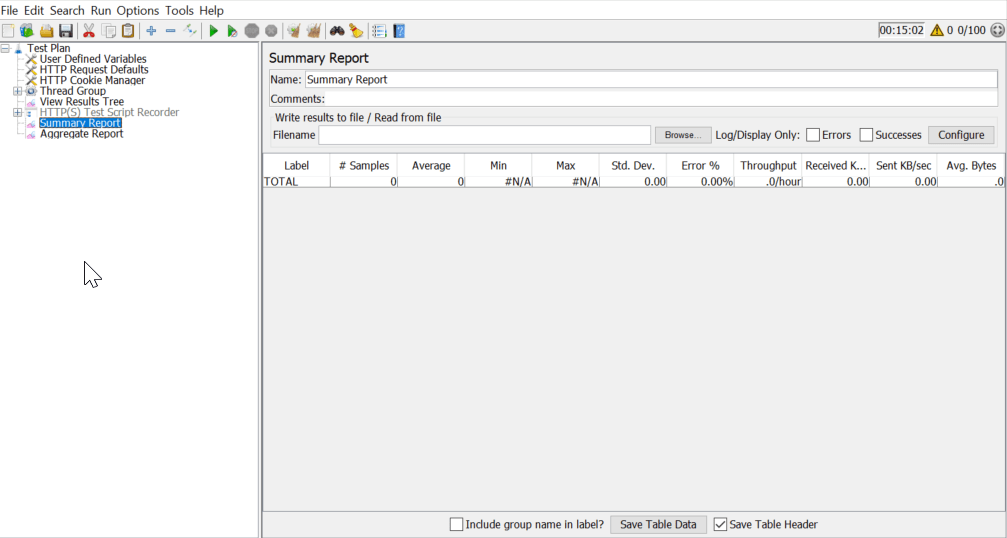The image size is (1007, 538).
Task: Enable the Errors only checkbox
Action: [x=813, y=135]
